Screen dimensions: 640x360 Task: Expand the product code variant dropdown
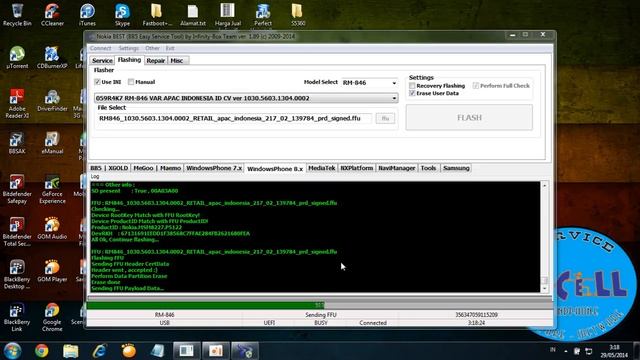[246, 98]
